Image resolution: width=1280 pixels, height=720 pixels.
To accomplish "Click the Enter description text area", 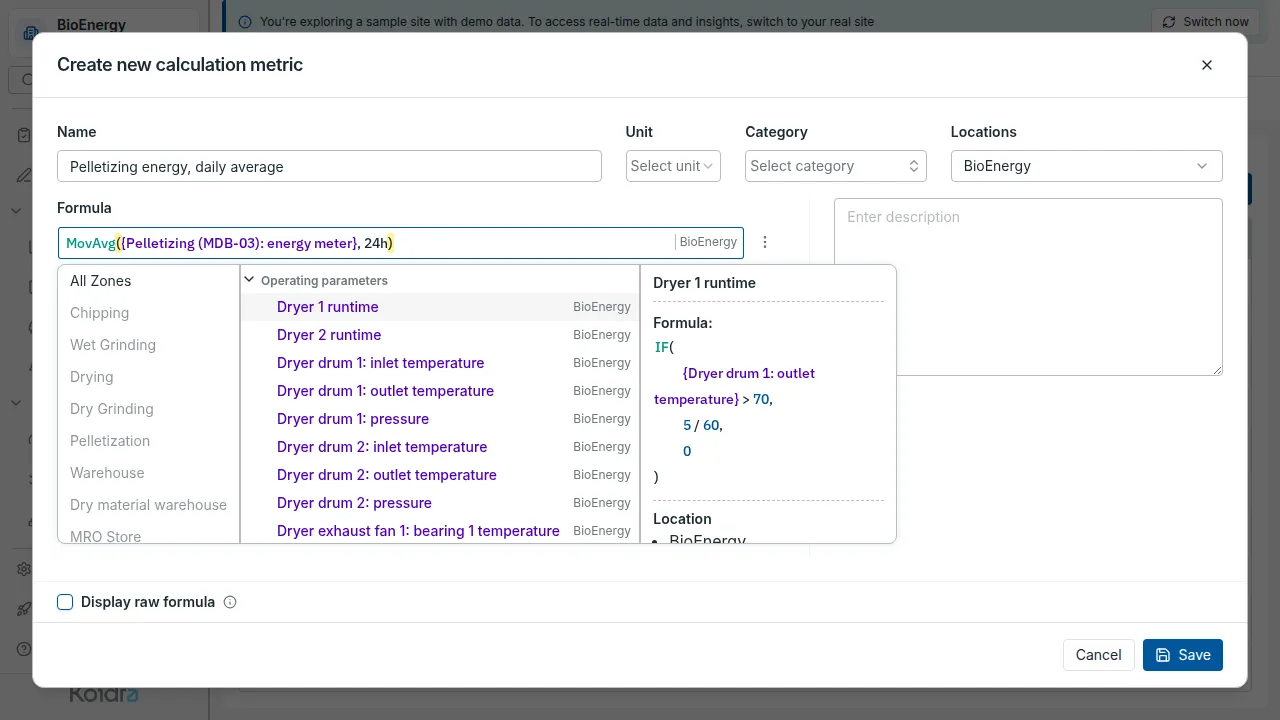I will tap(1028, 287).
